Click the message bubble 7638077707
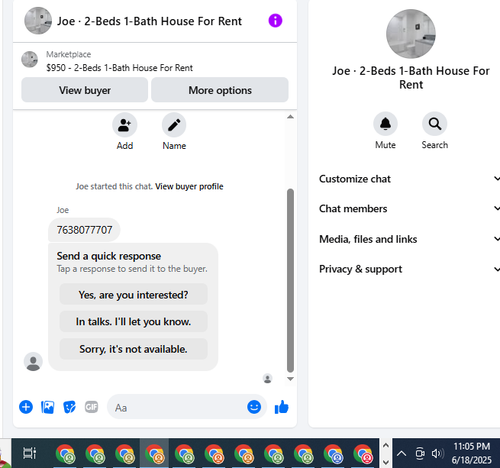500x468 pixels. coord(84,230)
